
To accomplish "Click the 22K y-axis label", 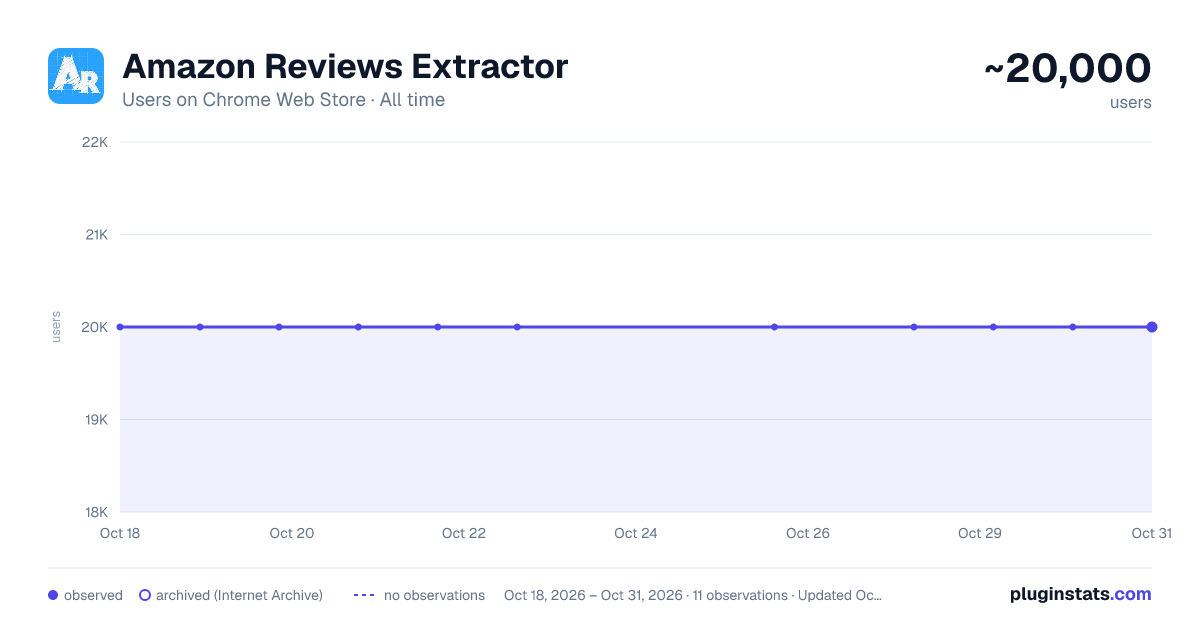I will (x=95, y=142).
